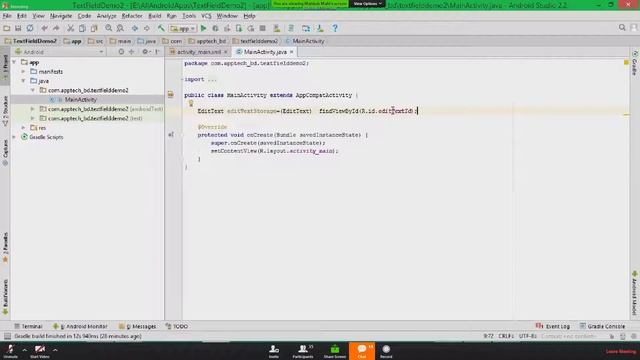This screenshot has width=640, height=360.
Task: Click the CRLF line separator status entry
Action: (506, 336)
